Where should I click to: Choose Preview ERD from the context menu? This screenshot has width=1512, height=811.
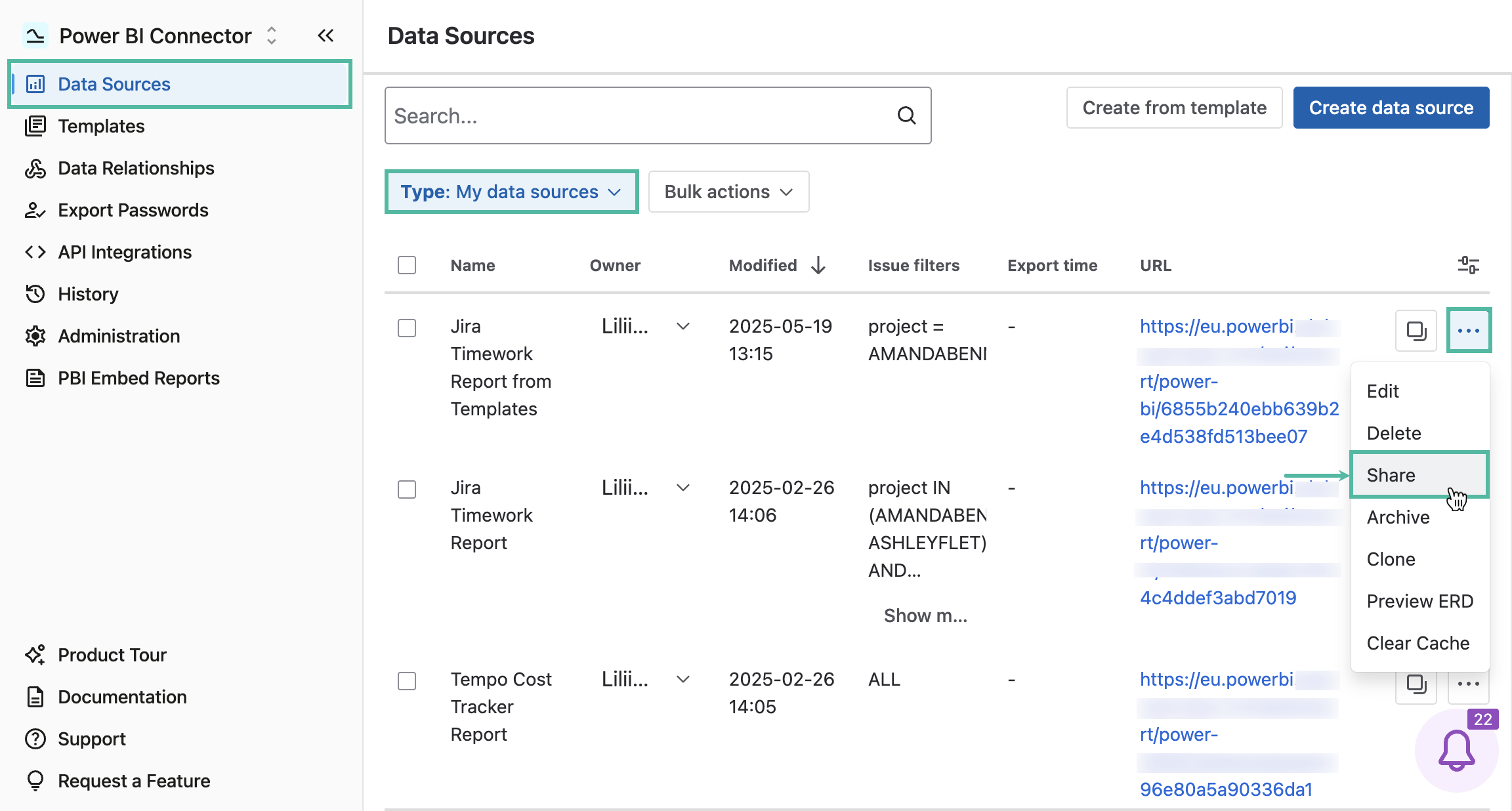[1419, 601]
